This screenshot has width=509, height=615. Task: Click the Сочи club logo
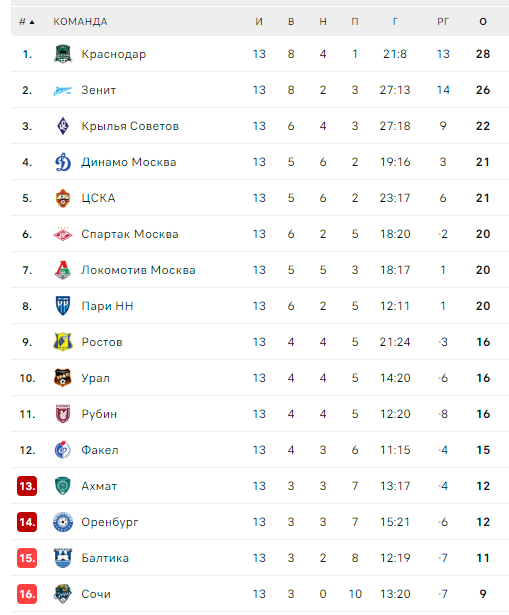coord(63,594)
